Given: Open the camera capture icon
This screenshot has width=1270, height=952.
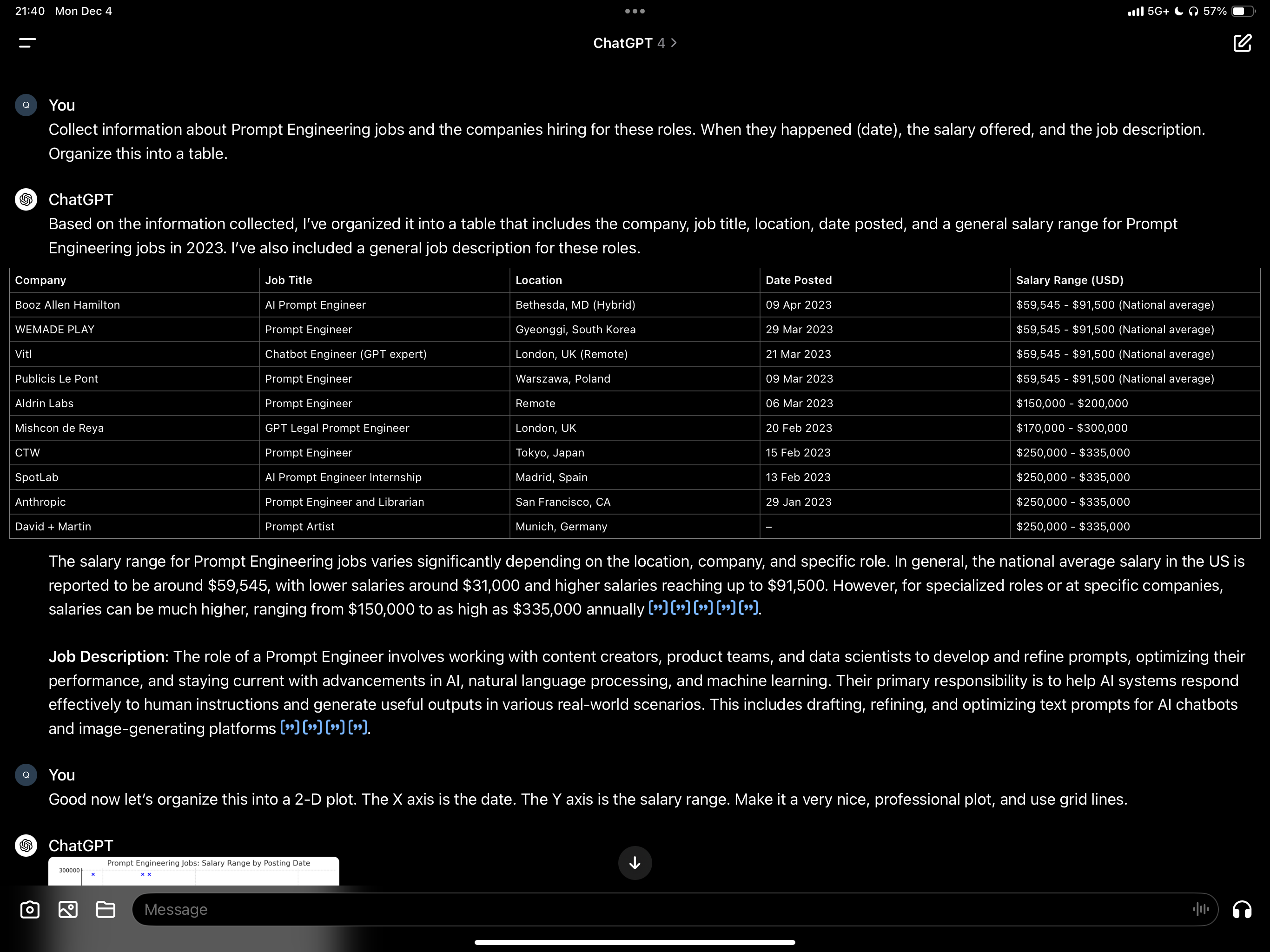Looking at the screenshot, I should pyautogui.click(x=30, y=910).
